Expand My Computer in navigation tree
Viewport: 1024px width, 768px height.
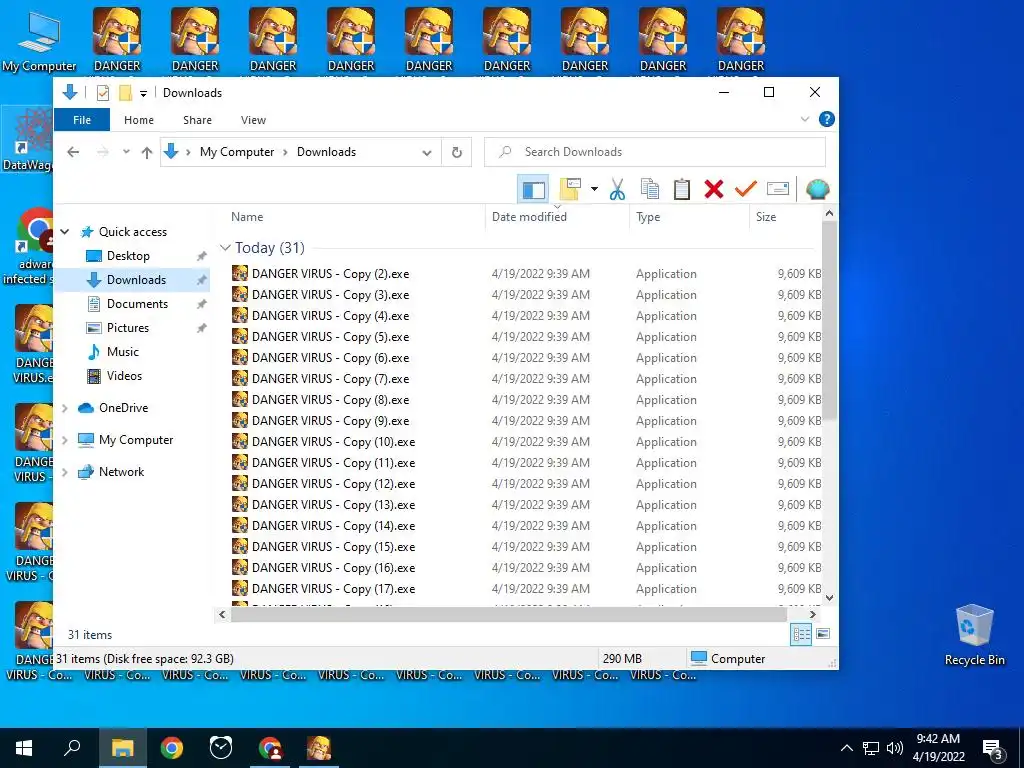click(x=65, y=440)
